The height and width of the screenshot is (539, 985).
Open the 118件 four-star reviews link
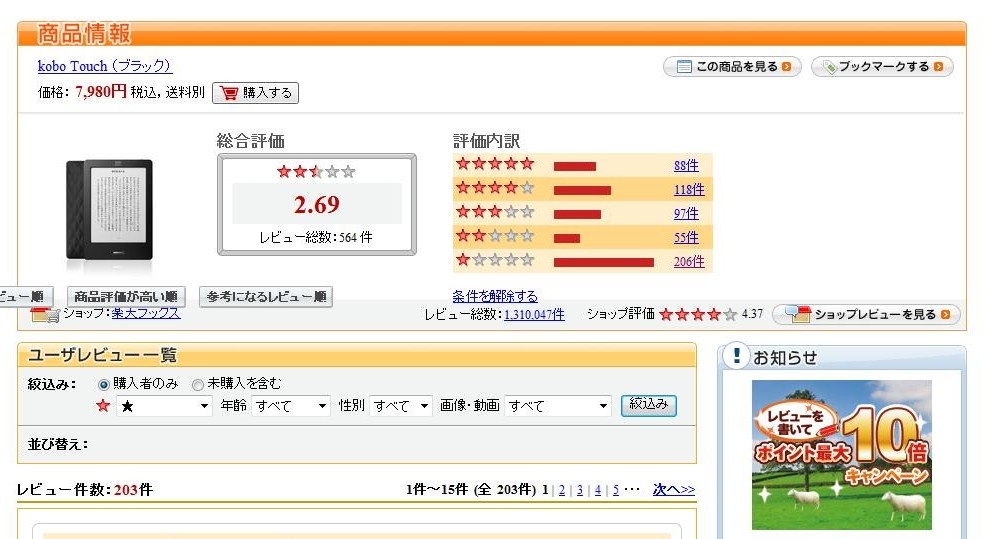pos(688,190)
